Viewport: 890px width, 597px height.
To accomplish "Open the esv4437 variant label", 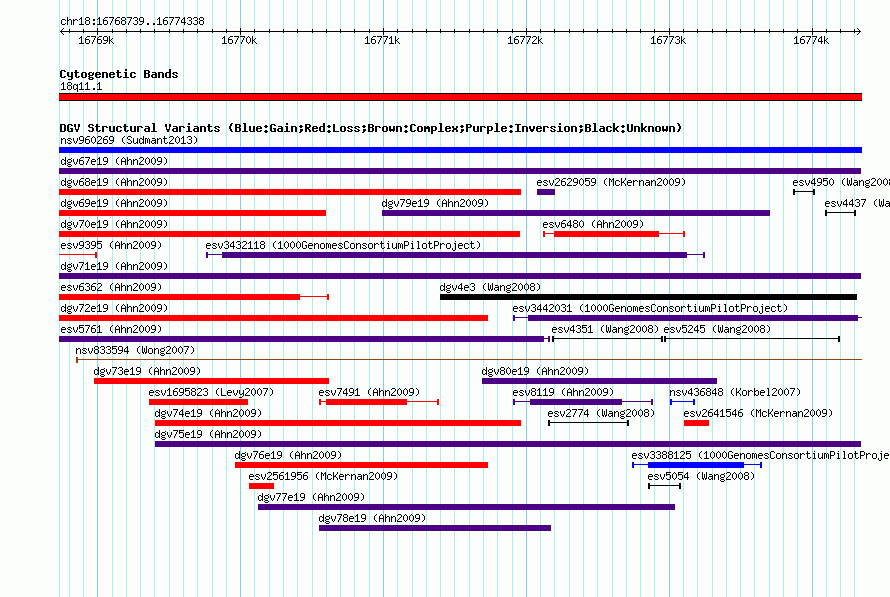I will 857,203.
